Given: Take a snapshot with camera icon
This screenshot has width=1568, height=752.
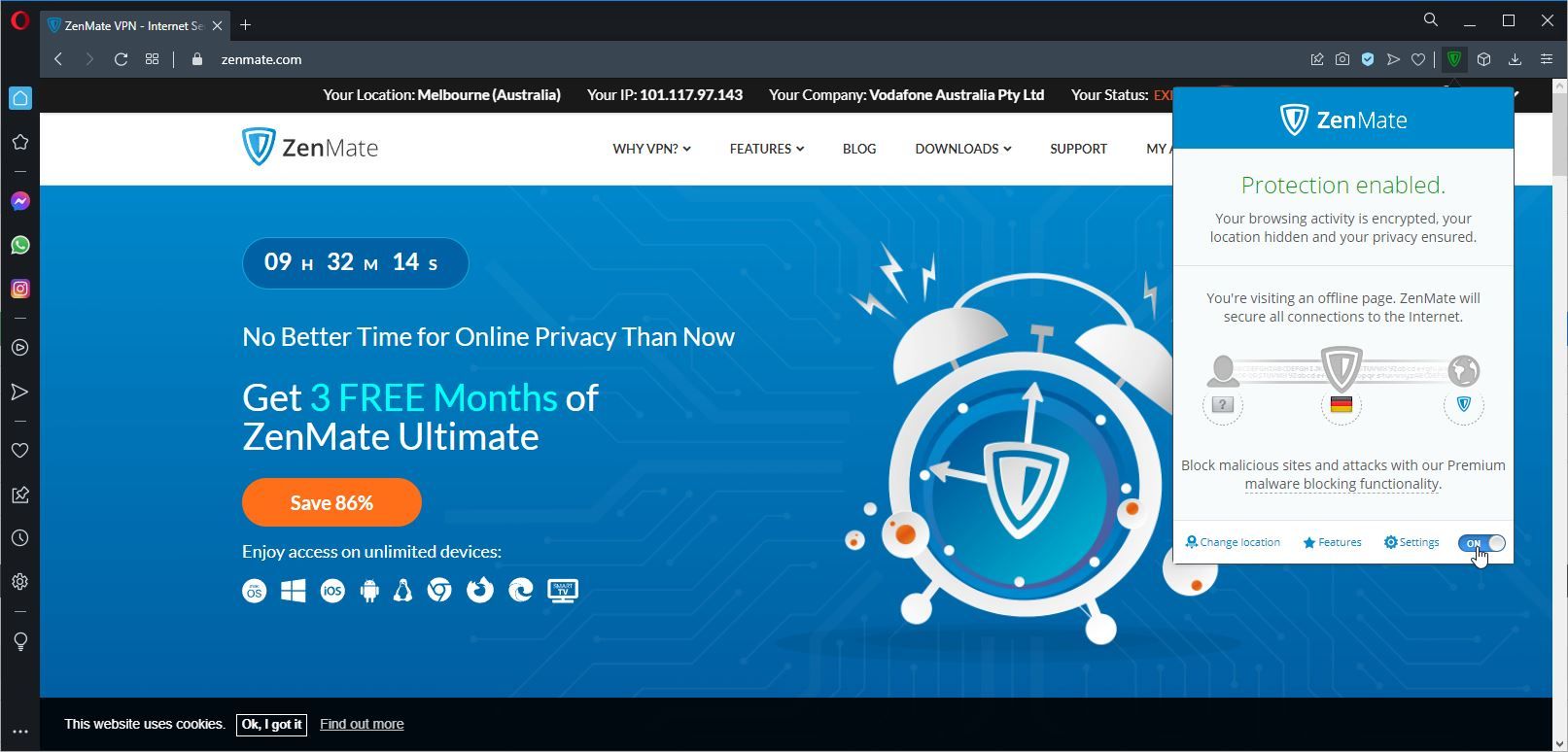Looking at the screenshot, I should pyautogui.click(x=1342, y=59).
